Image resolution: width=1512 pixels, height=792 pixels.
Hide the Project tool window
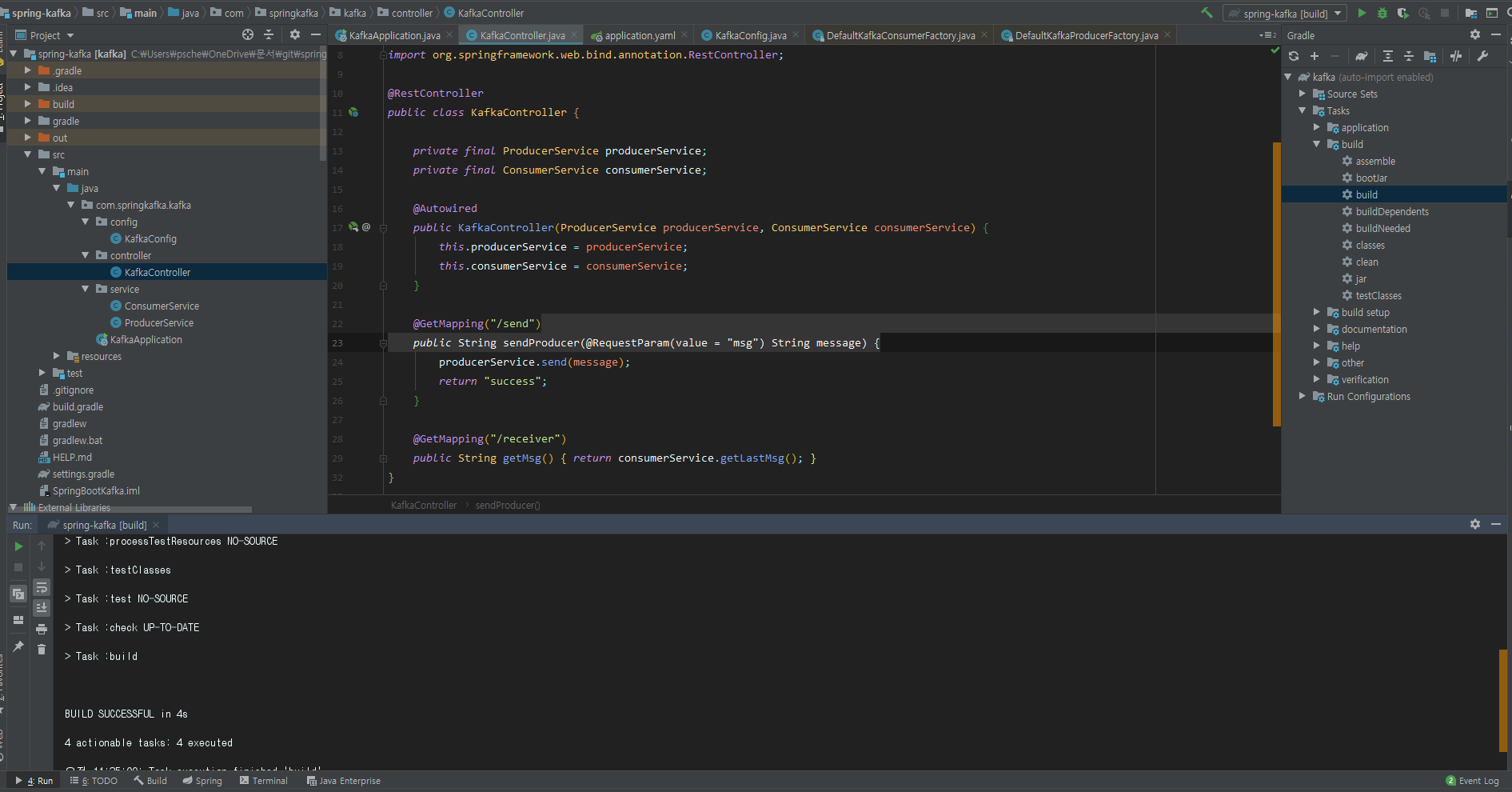(x=316, y=34)
